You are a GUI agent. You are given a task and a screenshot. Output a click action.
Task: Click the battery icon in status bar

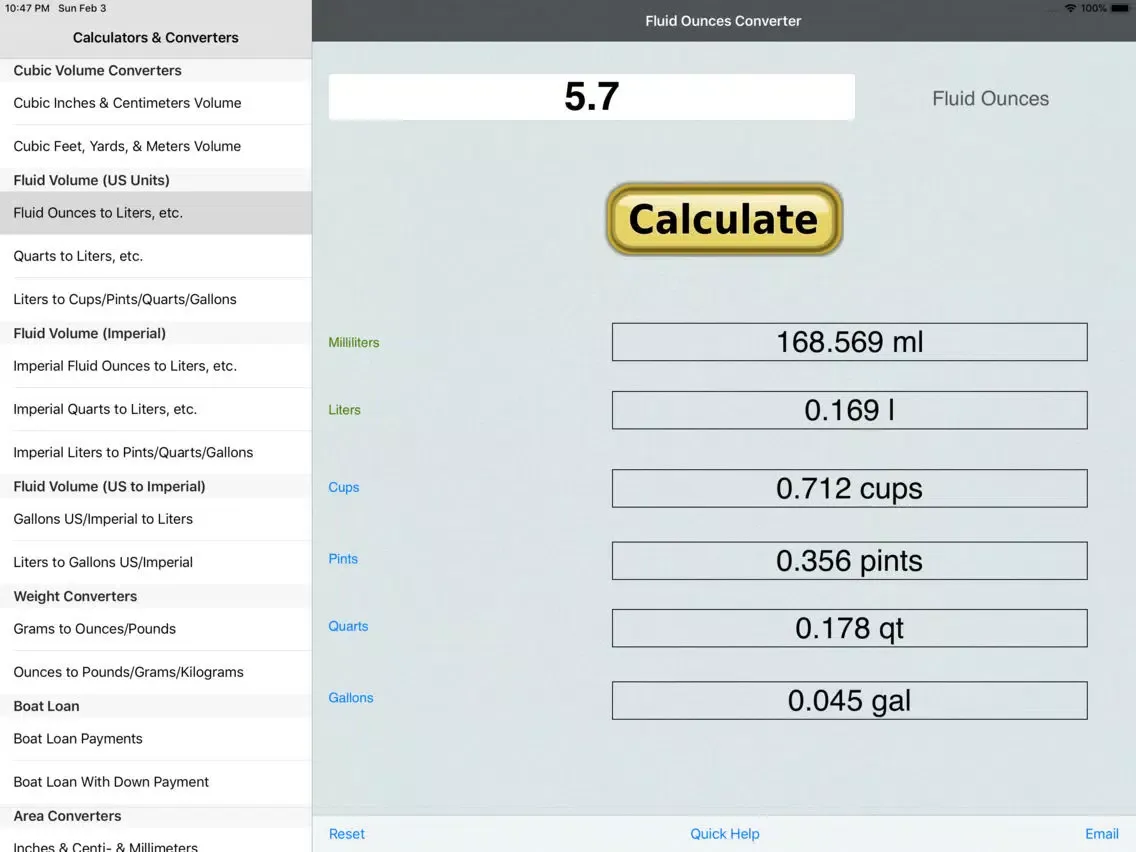click(1120, 8)
